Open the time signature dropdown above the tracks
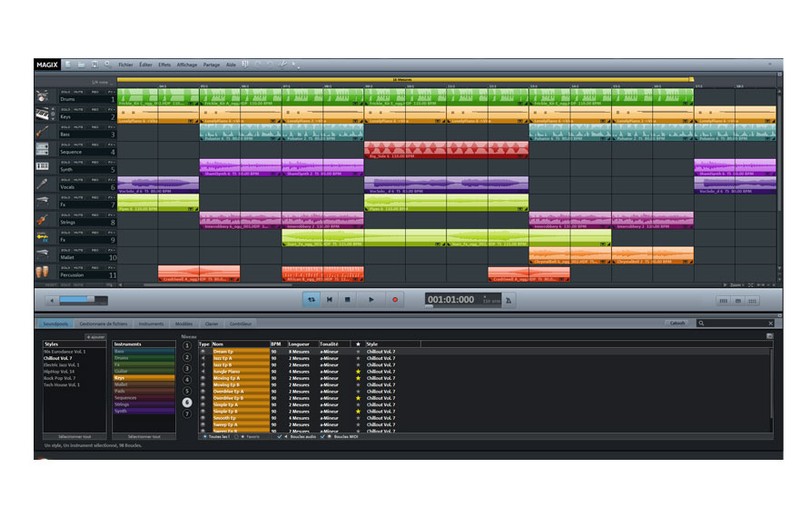The width and height of the screenshot is (799, 527). (101, 82)
